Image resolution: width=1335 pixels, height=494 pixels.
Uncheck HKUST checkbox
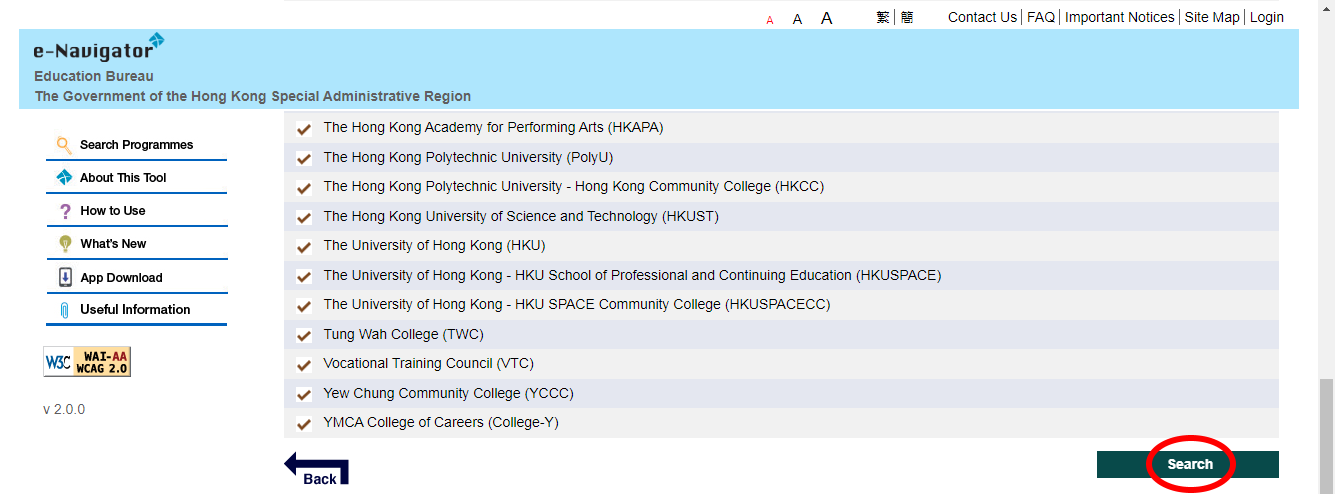point(304,218)
